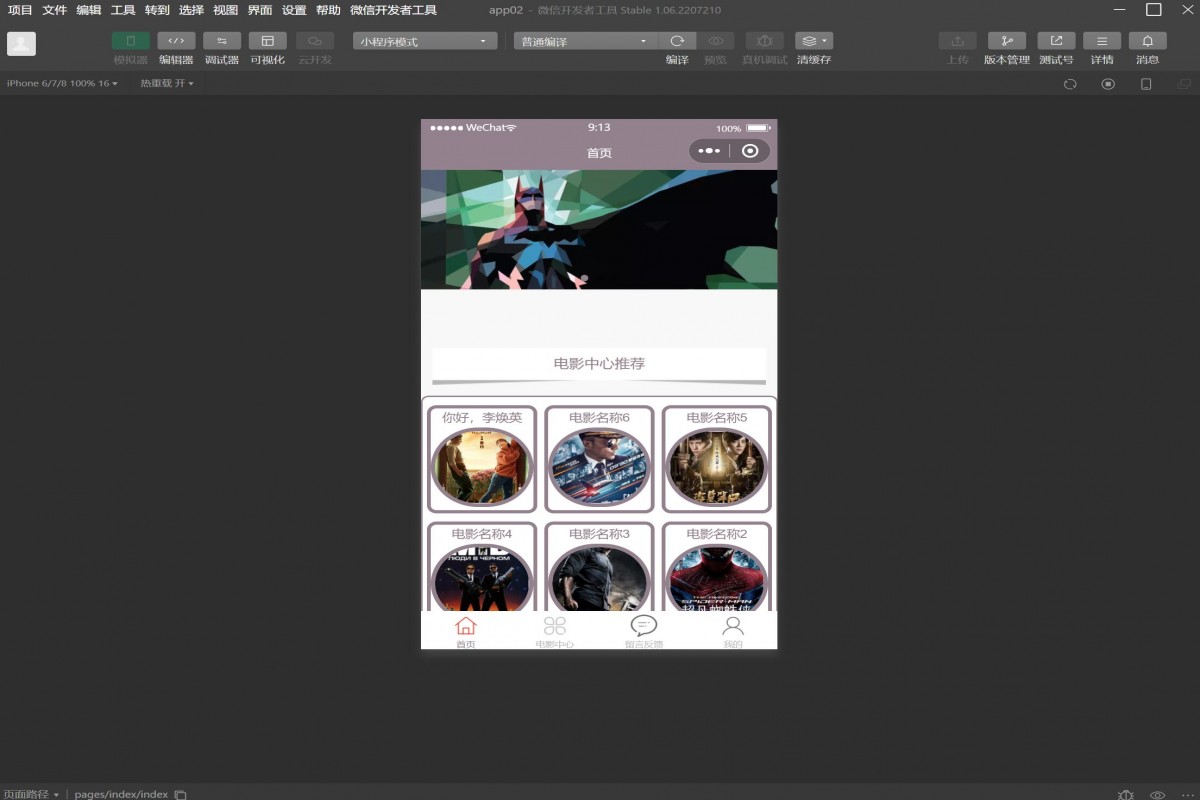
Task: Toggle the 模拟器 simulator panel button
Action: tap(130, 41)
